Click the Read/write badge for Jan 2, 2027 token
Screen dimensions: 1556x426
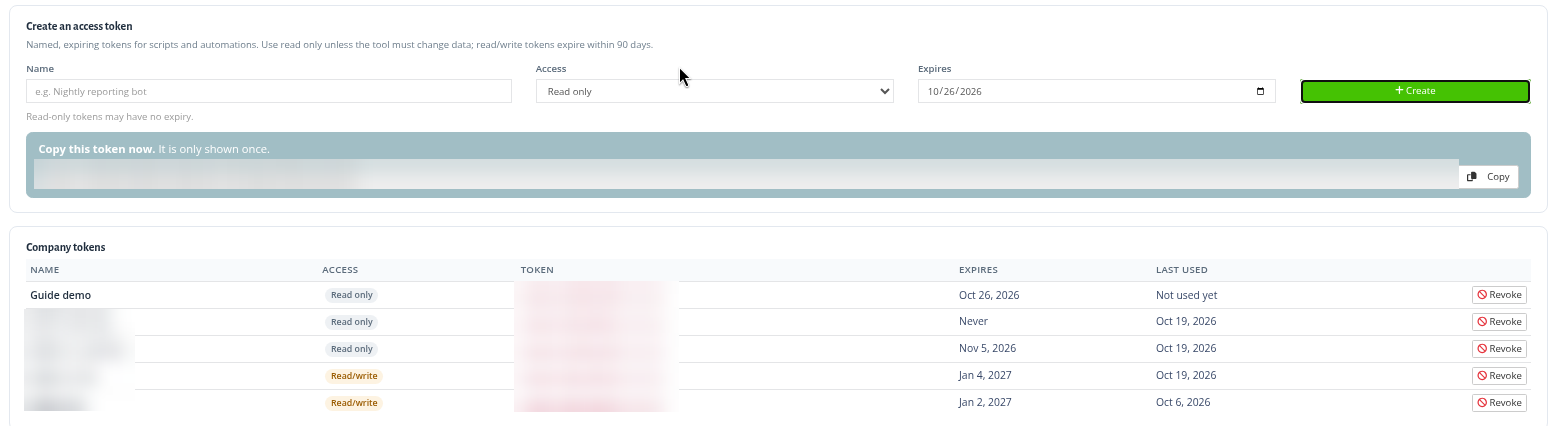pyautogui.click(x=354, y=403)
